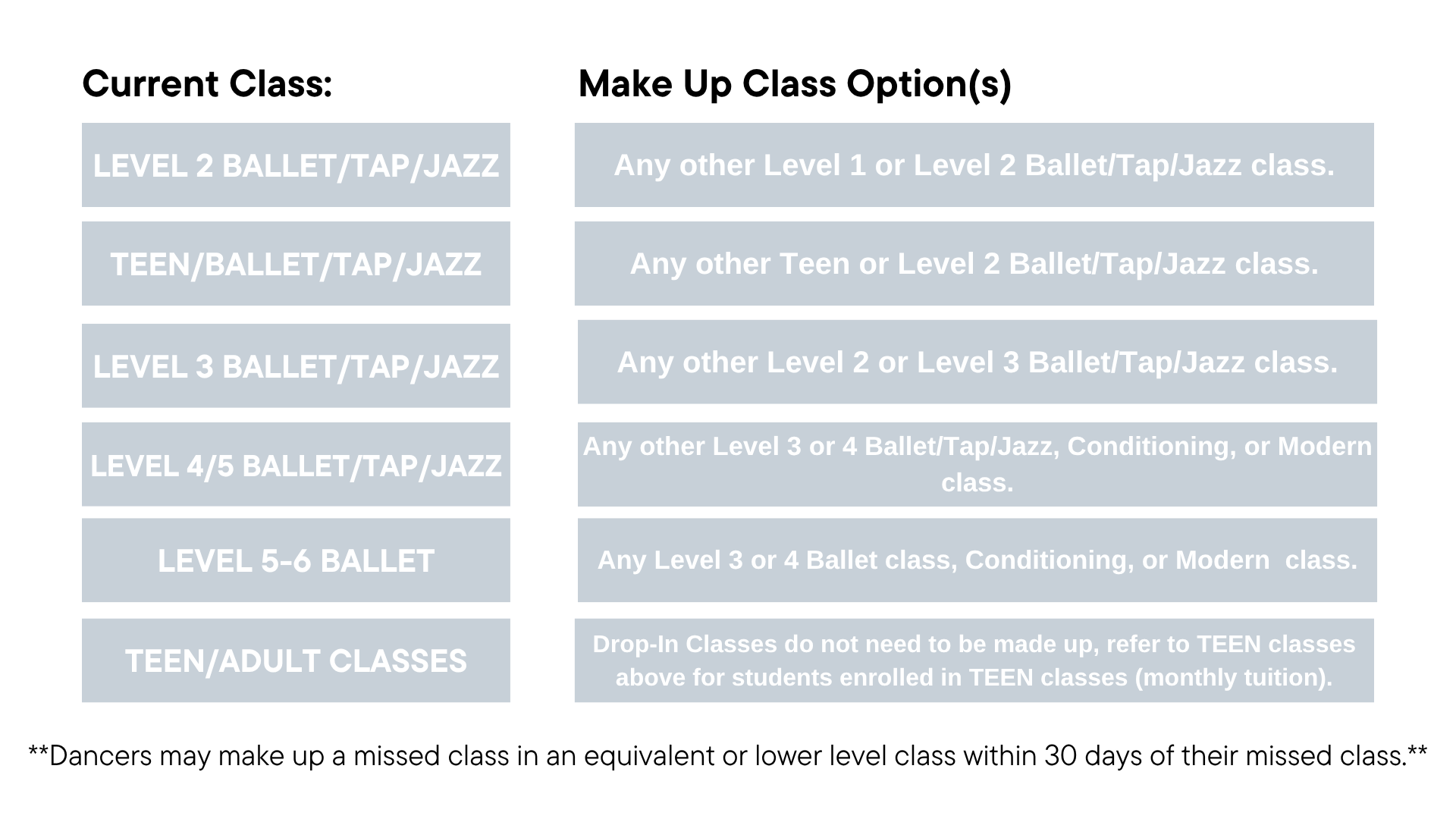Select the Level 2 Ballet/Tap/Jazz box

[296, 165]
